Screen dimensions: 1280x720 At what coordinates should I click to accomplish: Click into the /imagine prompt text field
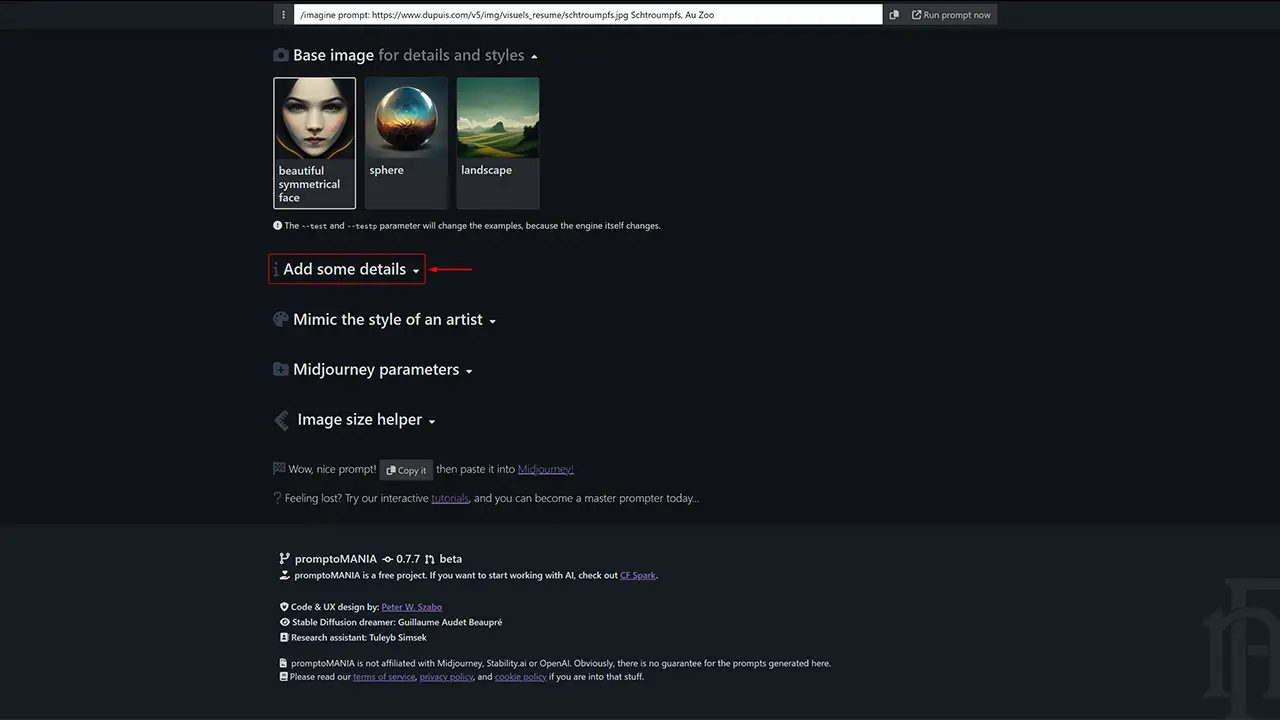(x=588, y=15)
